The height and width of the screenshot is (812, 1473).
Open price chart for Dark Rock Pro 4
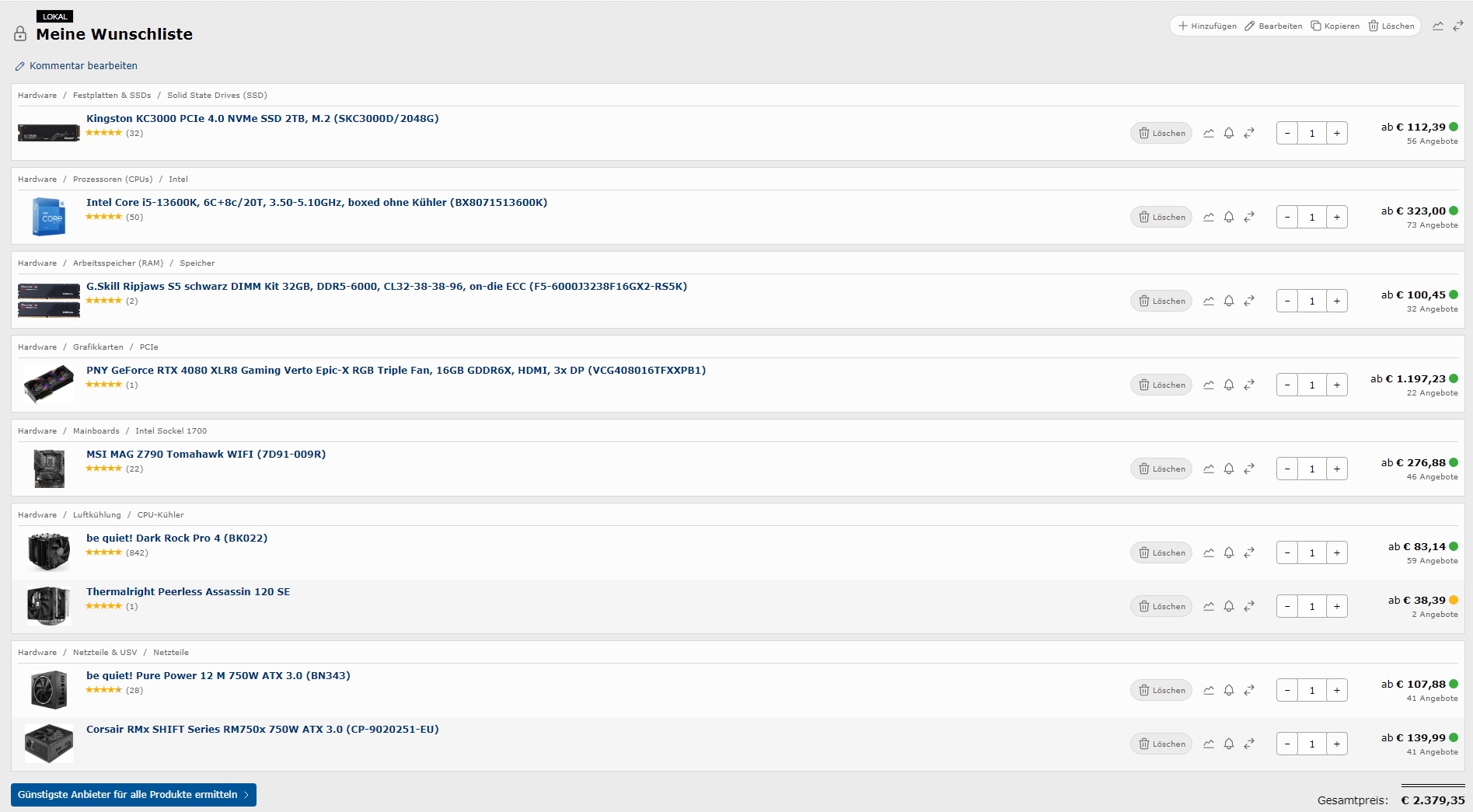click(x=1209, y=552)
